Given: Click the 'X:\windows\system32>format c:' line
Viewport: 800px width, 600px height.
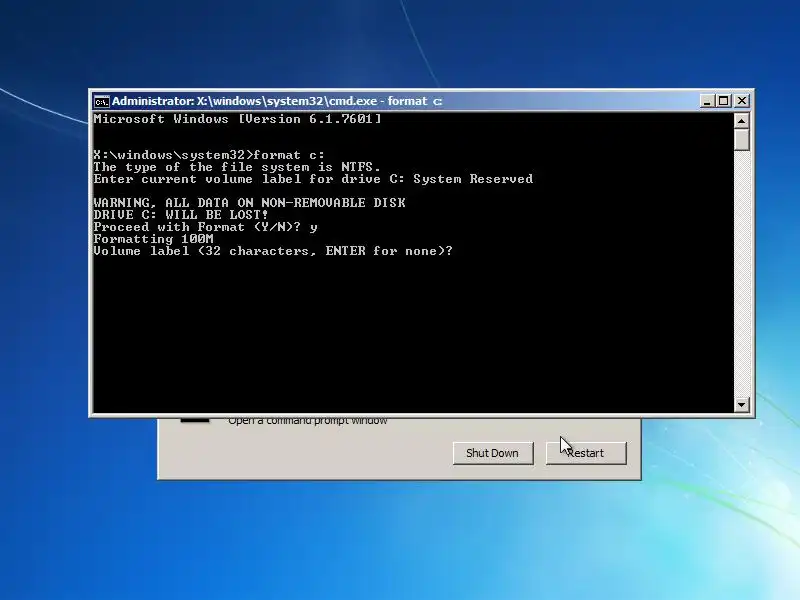Looking at the screenshot, I should (x=209, y=155).
